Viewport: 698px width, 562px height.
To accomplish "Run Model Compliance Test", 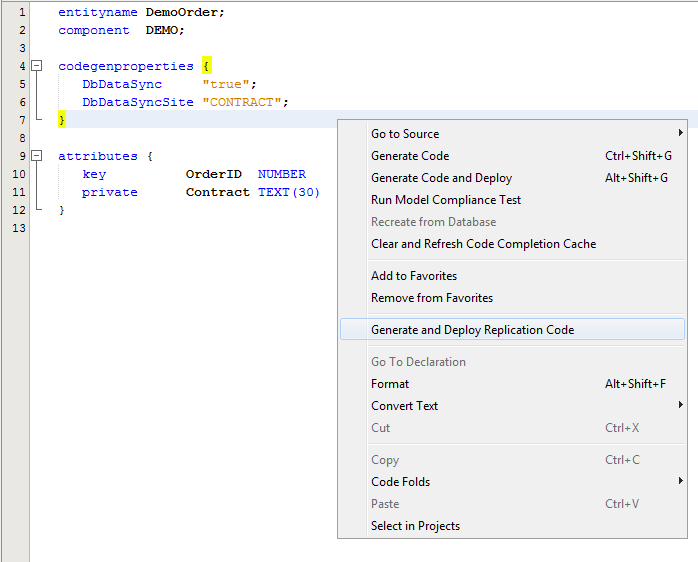I will click(446, 200).
